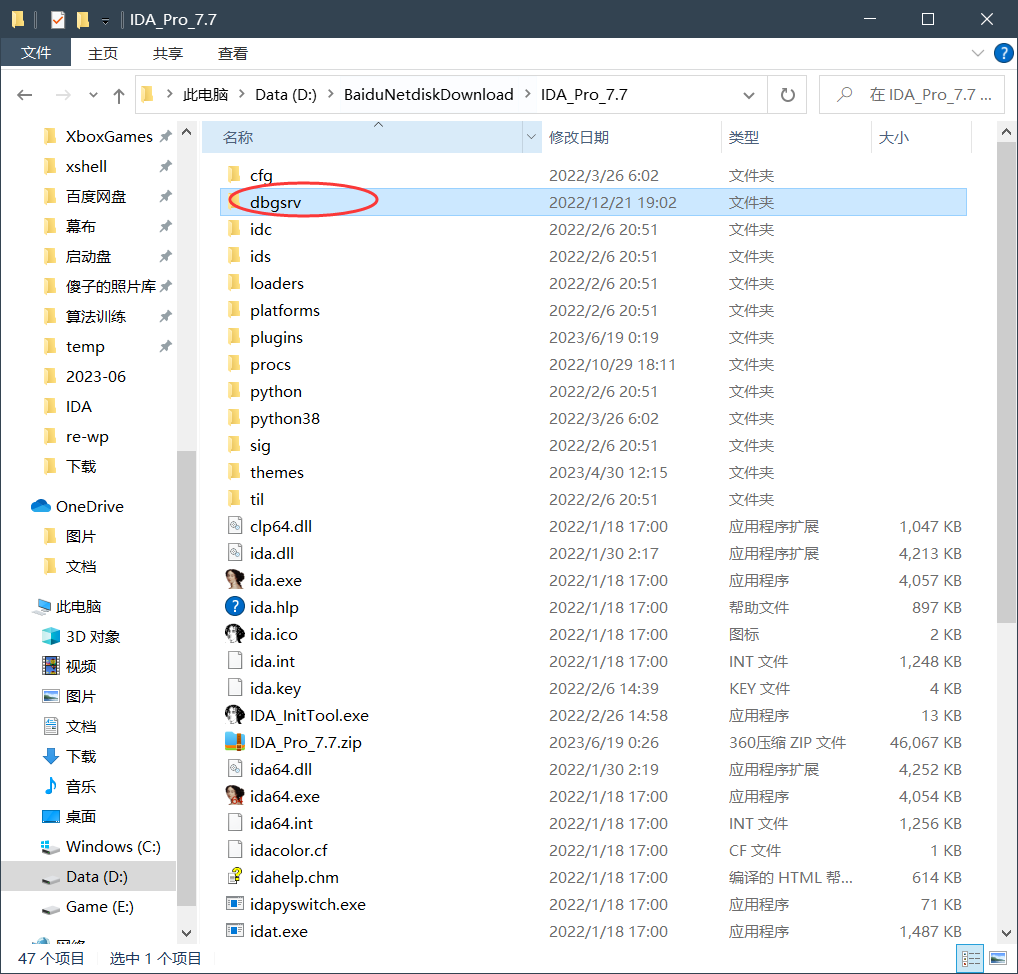The width and height of the screenshot is (1018, 974).
Task: Click the search box for IDA_Pro_7.7
Action: coord(912,95)
